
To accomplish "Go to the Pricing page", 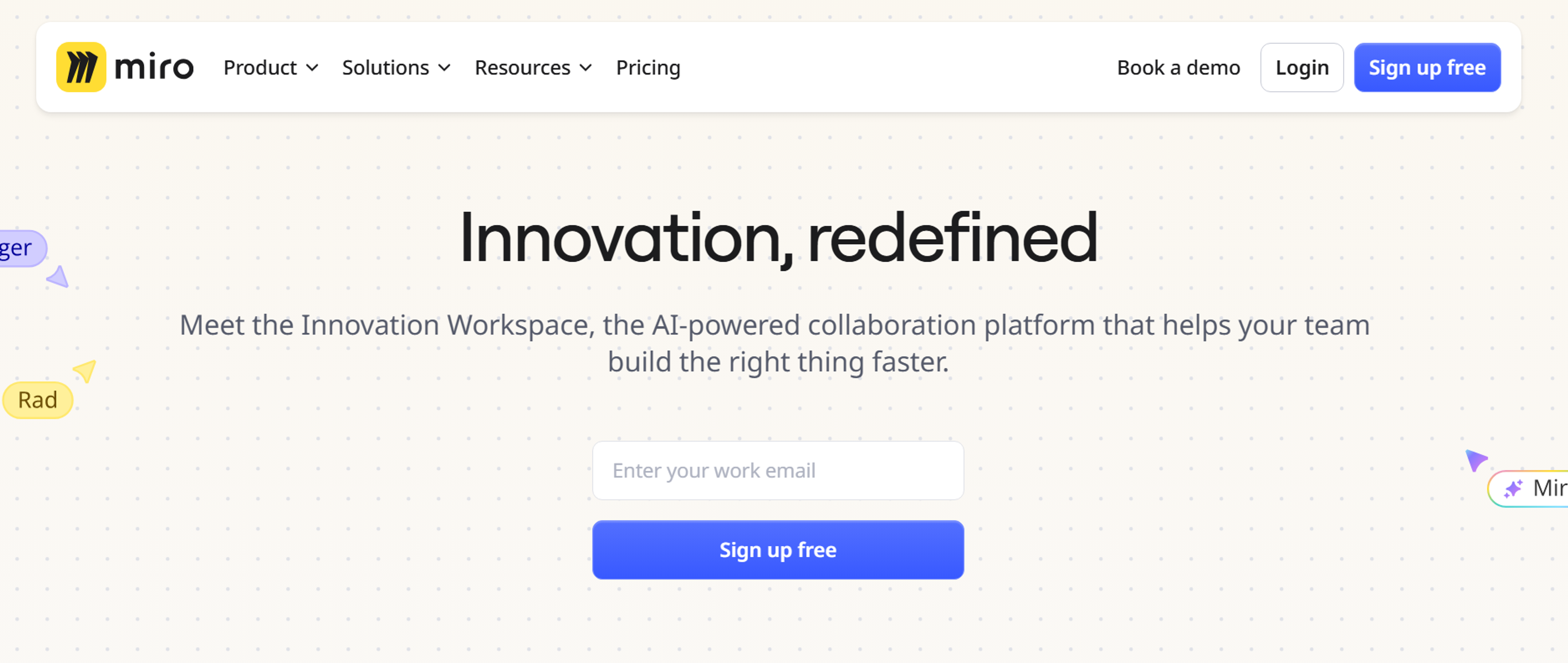I will [648, 68].
